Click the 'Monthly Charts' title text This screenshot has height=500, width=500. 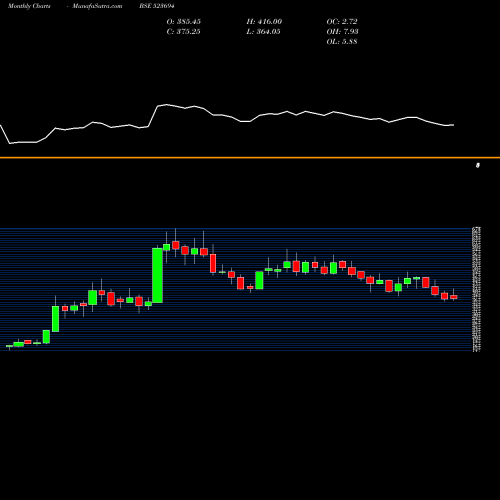[x=29, y=6]
